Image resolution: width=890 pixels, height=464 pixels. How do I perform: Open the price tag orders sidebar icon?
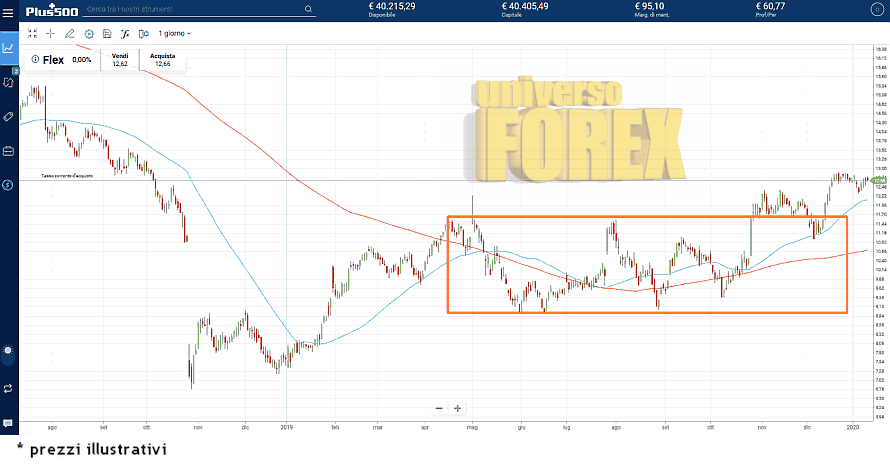click(8, 117)
